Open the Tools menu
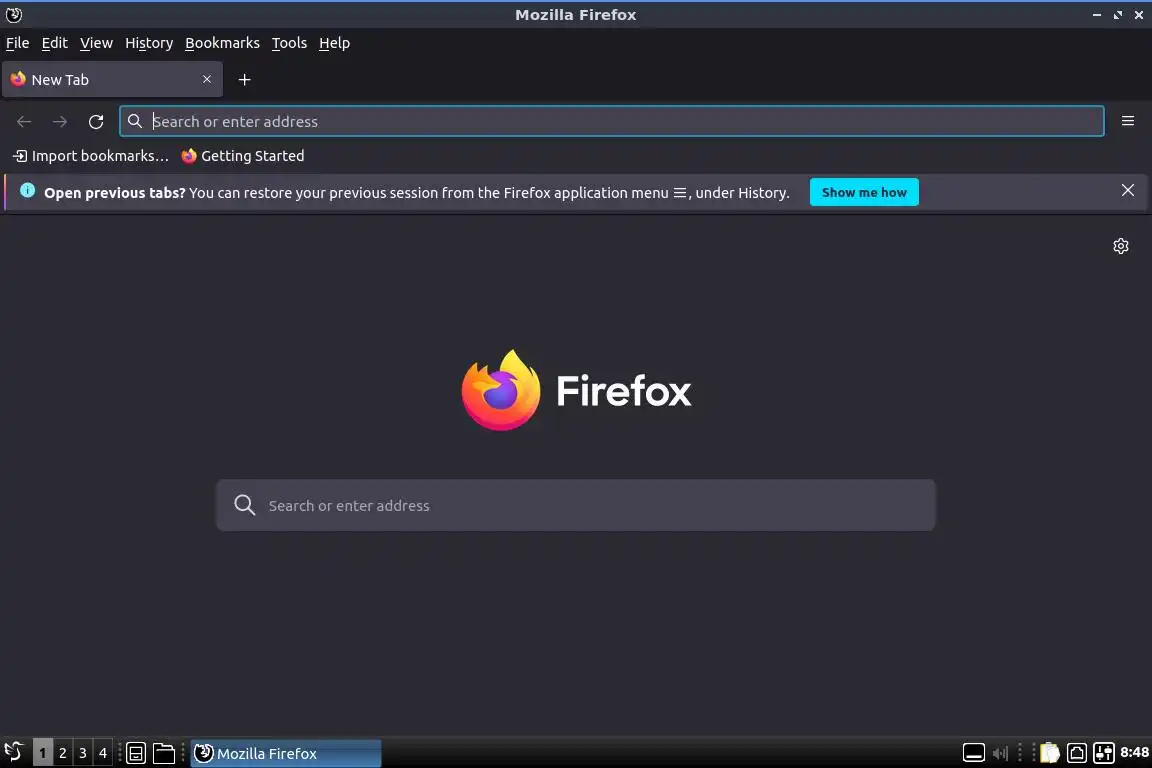Image resolution: width=1152 pixels, height=768 pixels. coord(289,43)
